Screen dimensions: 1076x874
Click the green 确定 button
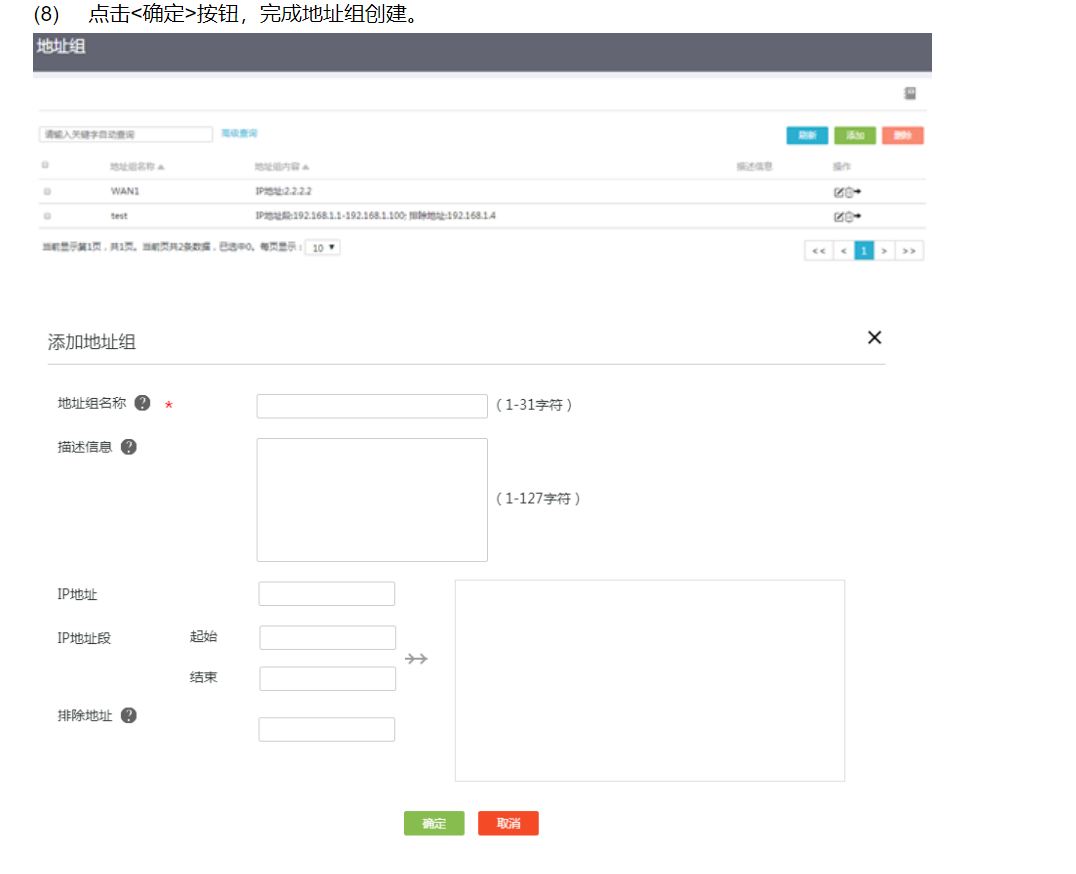(x=434, y=824)
